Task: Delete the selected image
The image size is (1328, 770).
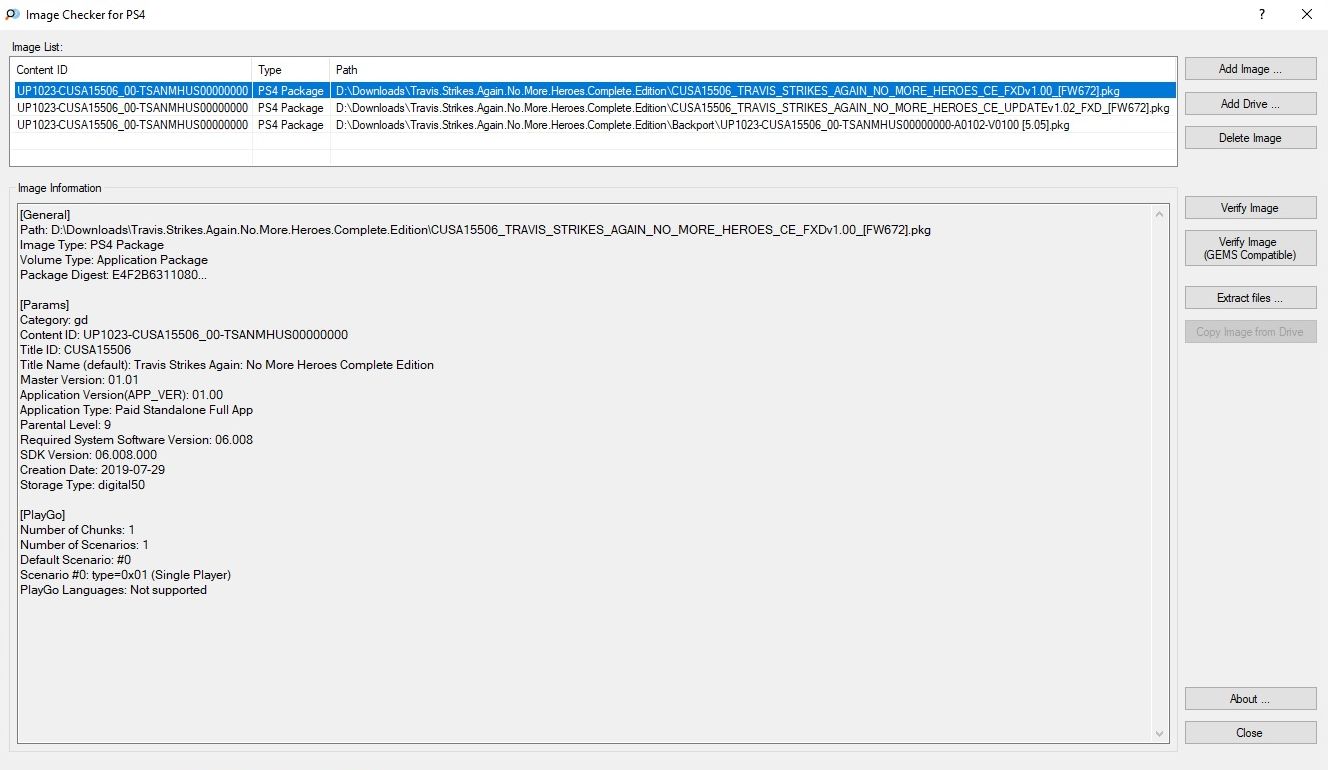Action: pos(1250,137)
